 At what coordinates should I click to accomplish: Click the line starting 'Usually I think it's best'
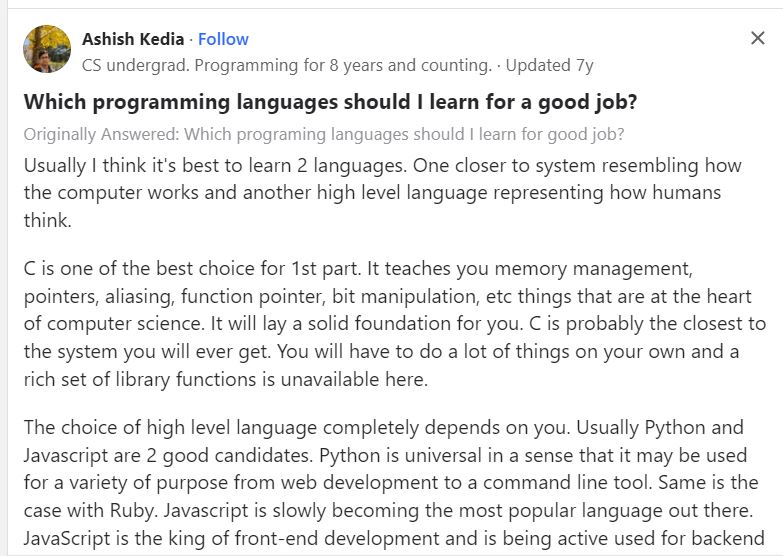tap(383, 165)
